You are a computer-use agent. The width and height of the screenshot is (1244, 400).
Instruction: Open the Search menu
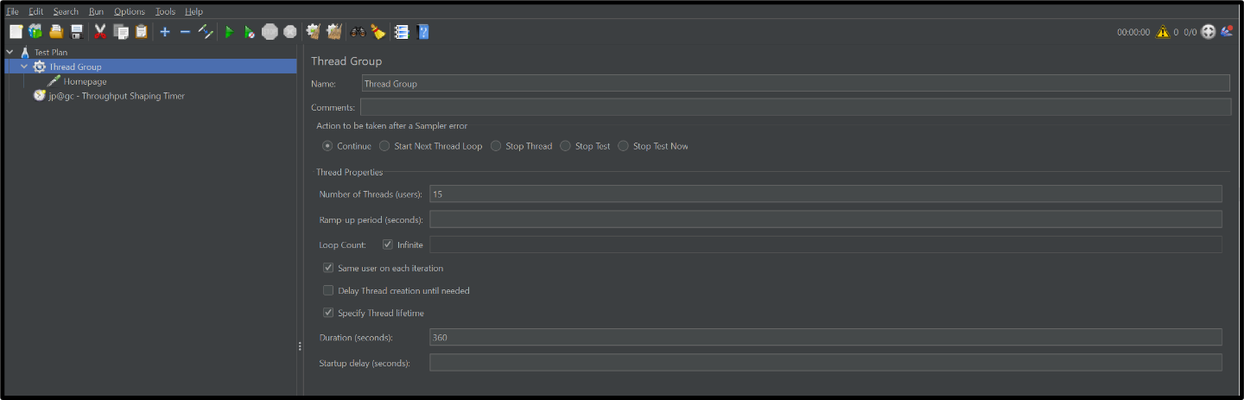click(x=66, y=11)
